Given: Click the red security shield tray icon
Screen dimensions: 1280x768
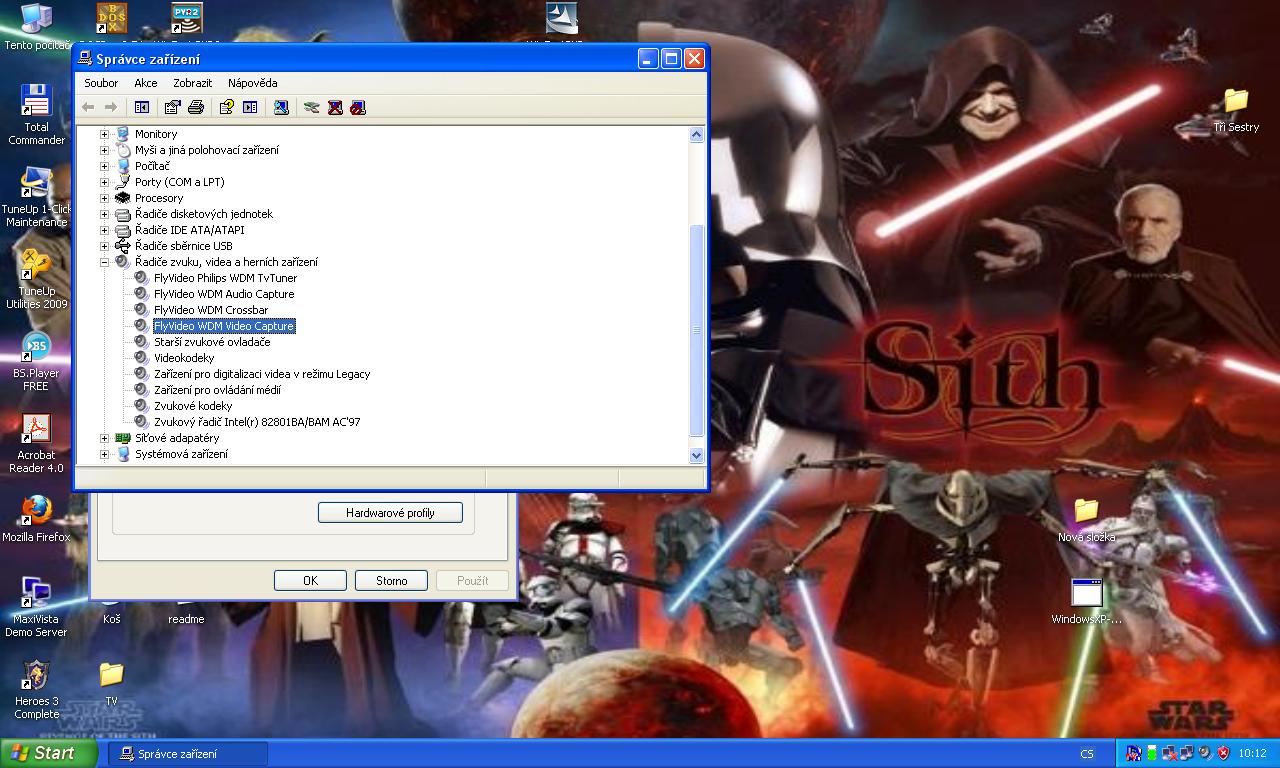Looking at the screenshot, I should tap(1222, 753).
